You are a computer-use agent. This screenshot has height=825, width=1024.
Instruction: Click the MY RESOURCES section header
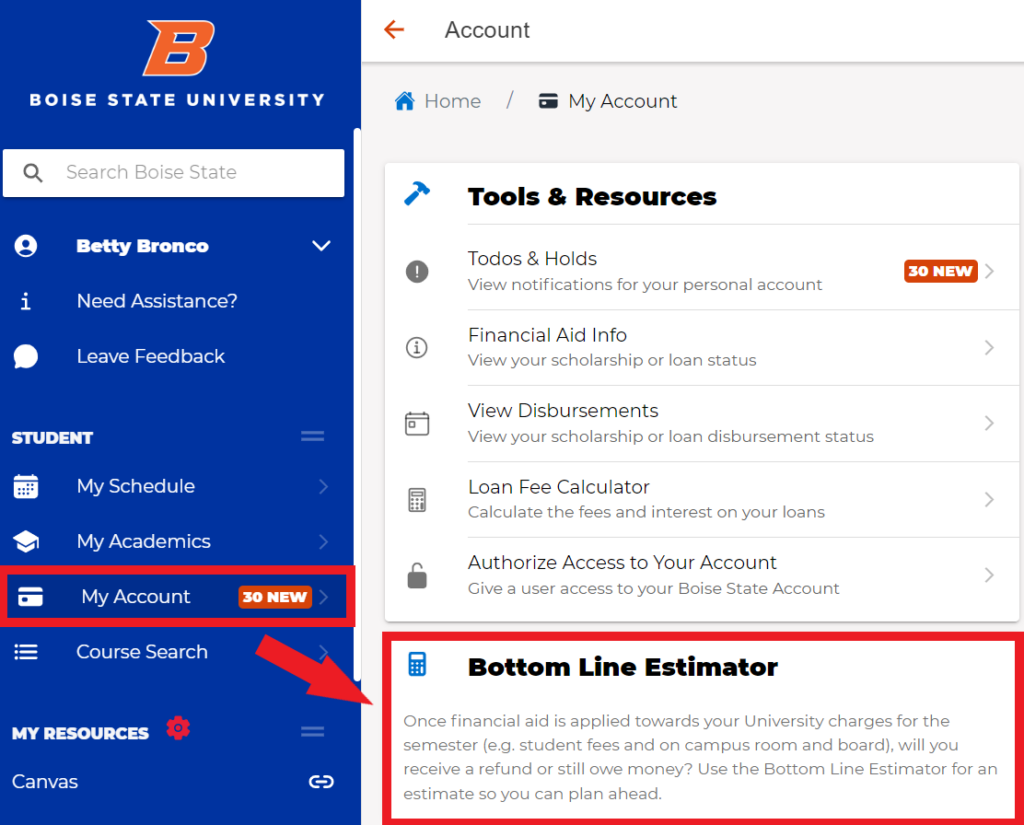[80, 734]
